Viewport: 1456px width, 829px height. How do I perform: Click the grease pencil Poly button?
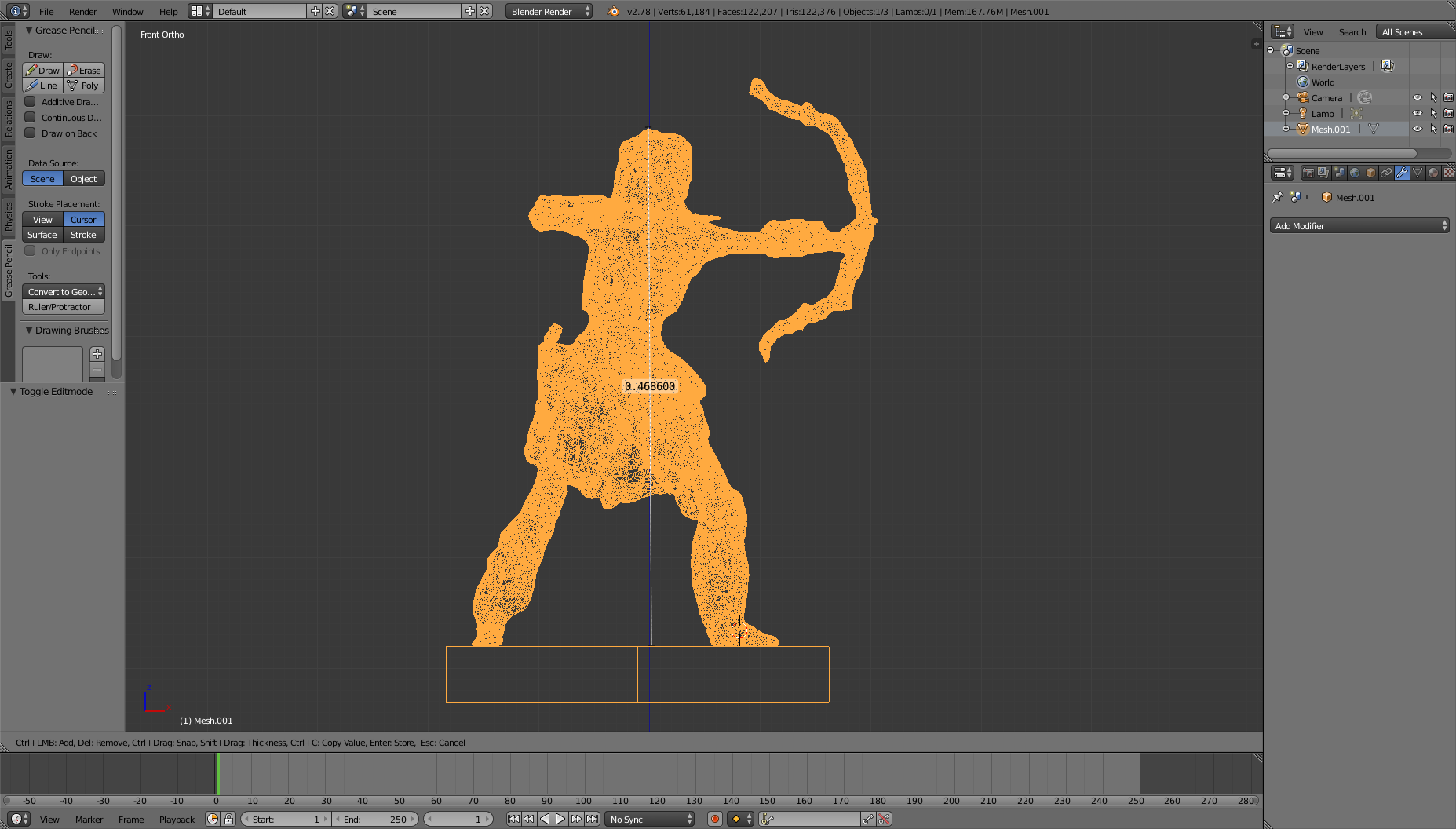[x=85, y=85]
